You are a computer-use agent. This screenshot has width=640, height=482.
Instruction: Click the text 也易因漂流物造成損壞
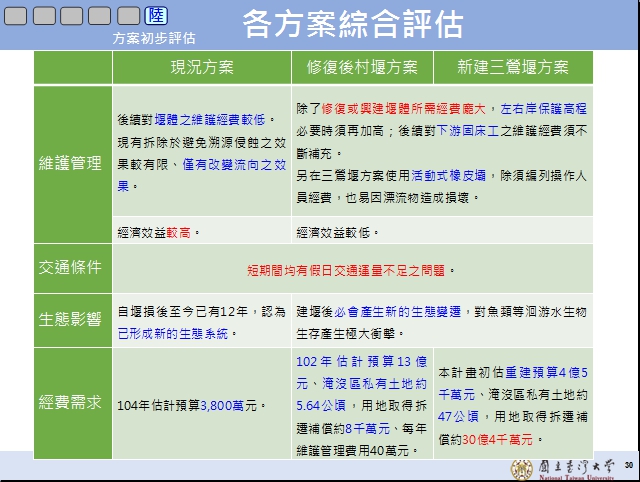(407, 198)
